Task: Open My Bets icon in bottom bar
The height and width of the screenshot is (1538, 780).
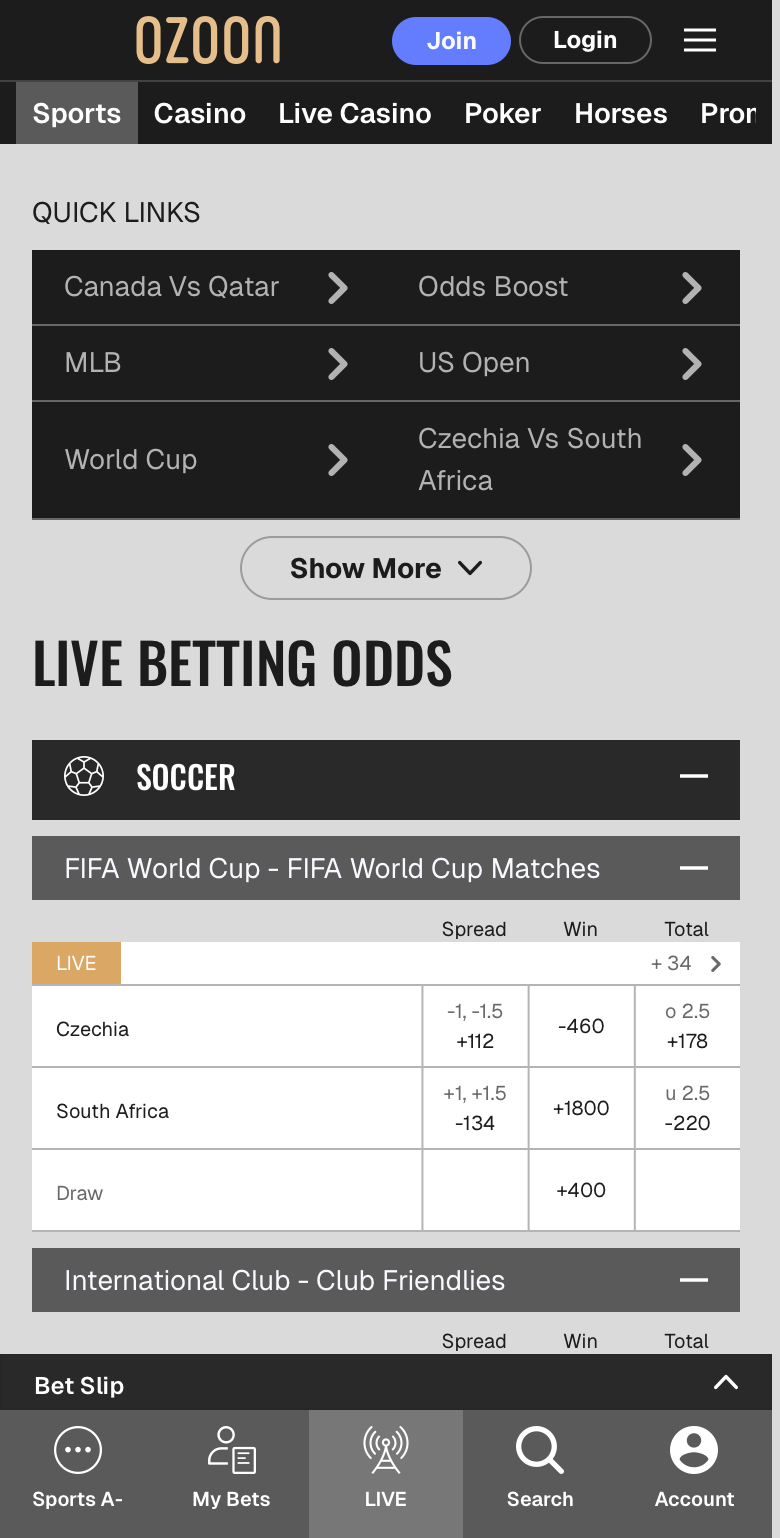Action: point(232,1449)
